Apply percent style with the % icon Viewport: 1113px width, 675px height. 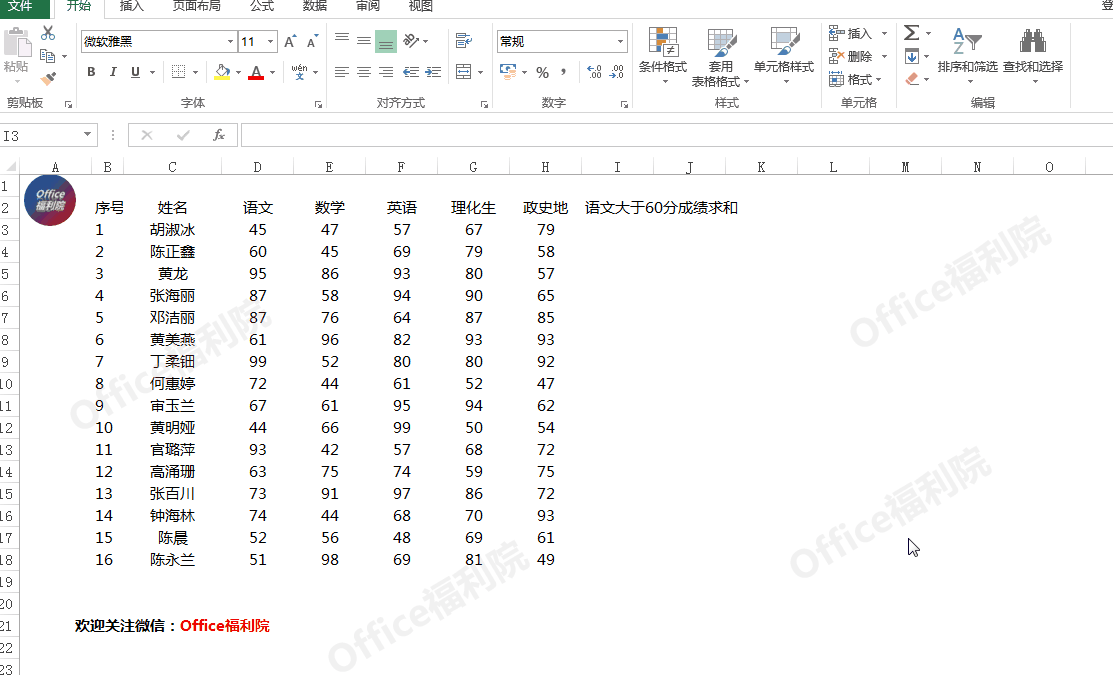(x=542, y=72)
